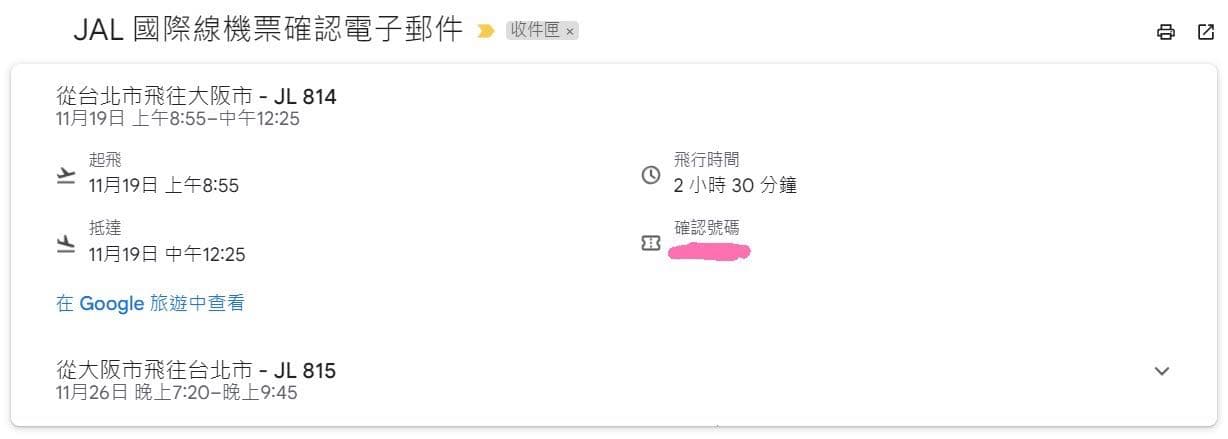The height and width of the screenshot is (439, 1228).
Task: Click the 確認號碼 label
Action: pyautogui.click(x=707, y=228)
